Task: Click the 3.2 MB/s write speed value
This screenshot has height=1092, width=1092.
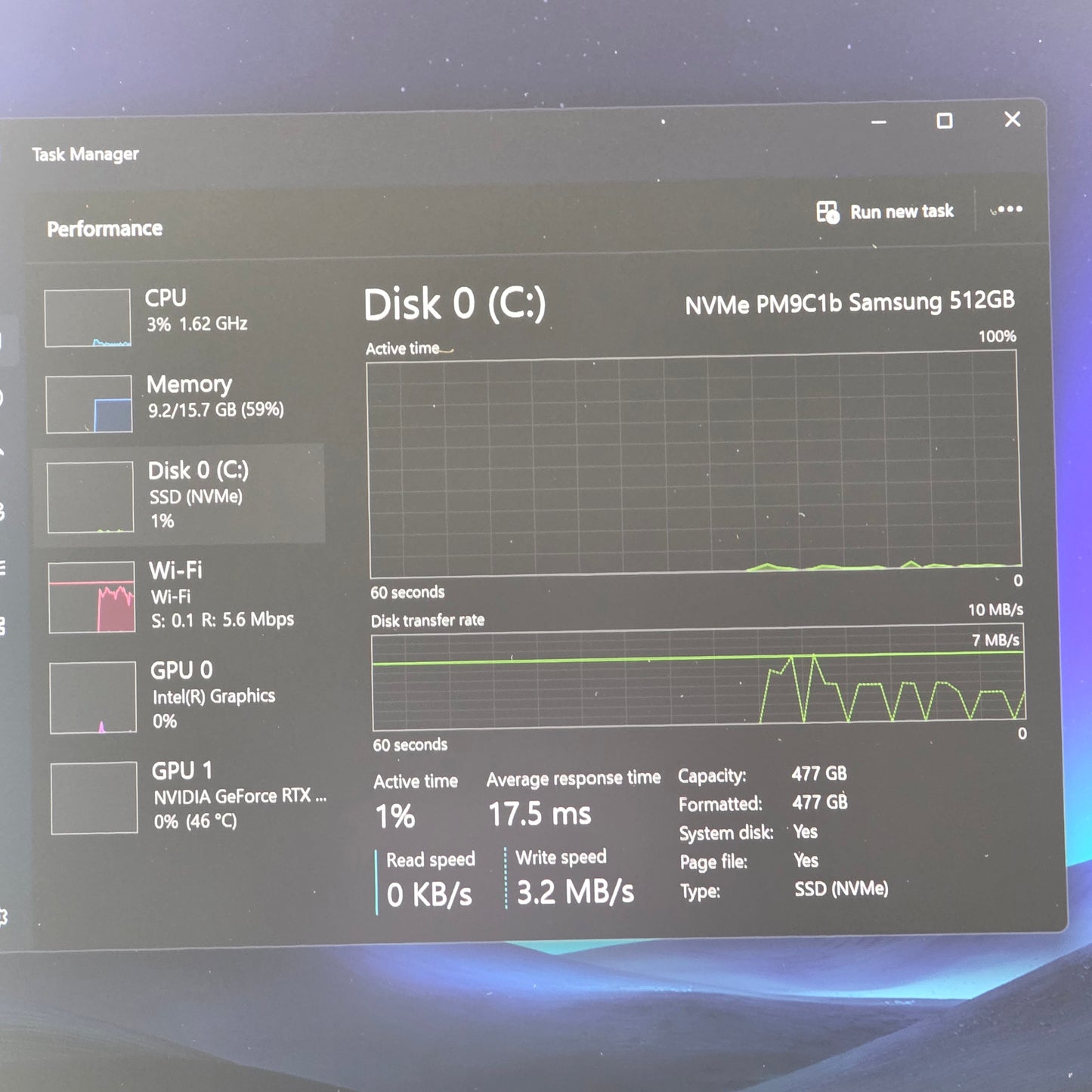Action: 575,892
